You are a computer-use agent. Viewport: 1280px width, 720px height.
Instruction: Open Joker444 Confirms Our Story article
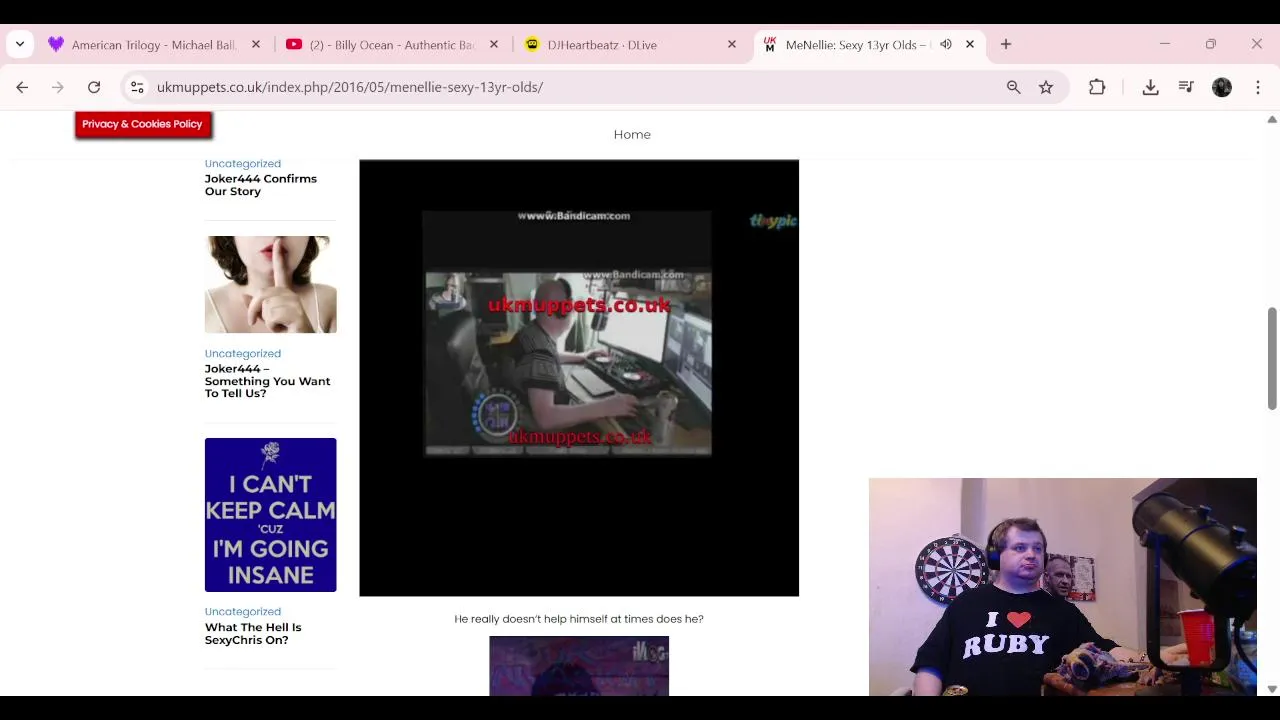click(260, 185)
